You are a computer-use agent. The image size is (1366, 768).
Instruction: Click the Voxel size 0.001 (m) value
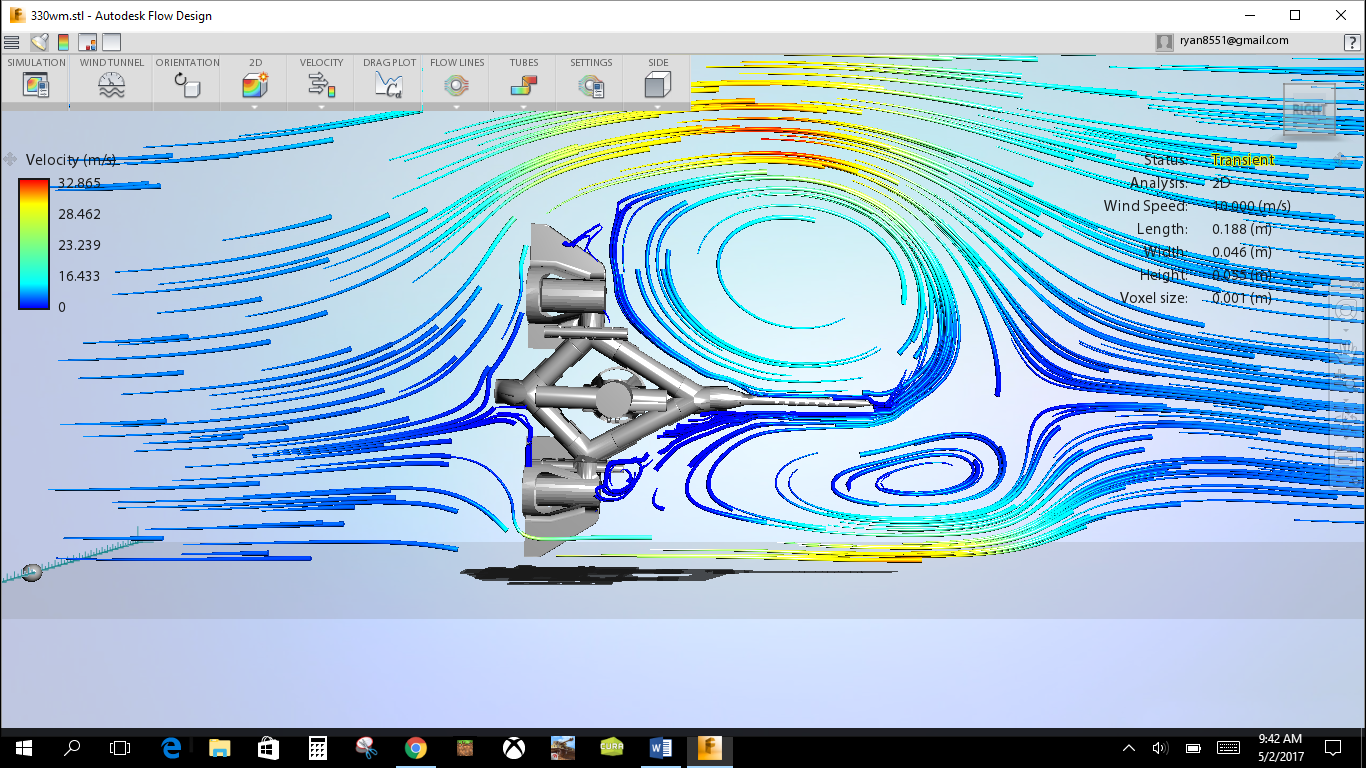1242,298
